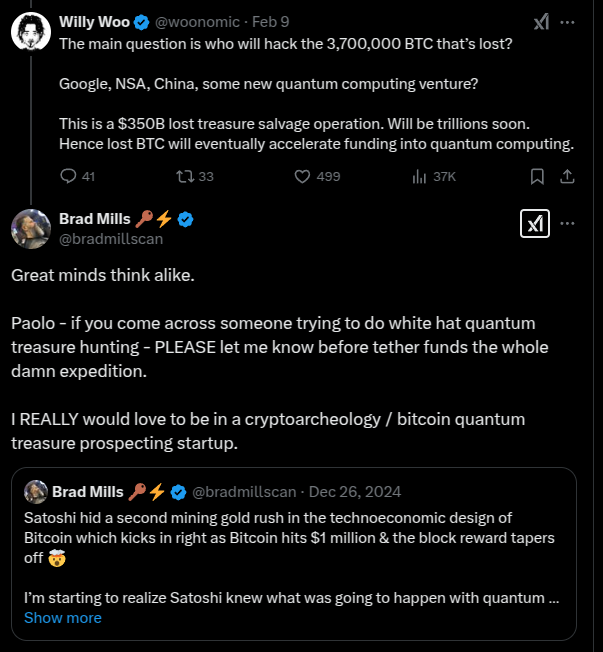603x652 pixels.
Task: Click boxed Grok icon on Brad Mills' post
Action: (x=535, y=224)
